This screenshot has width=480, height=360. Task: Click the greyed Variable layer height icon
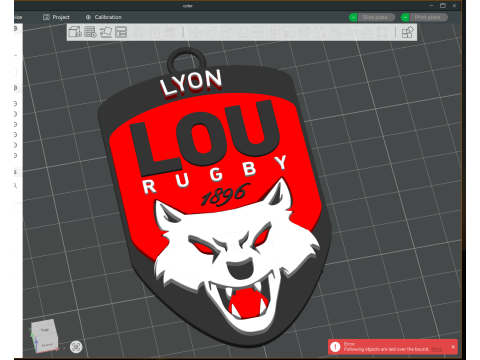(170, 32)
